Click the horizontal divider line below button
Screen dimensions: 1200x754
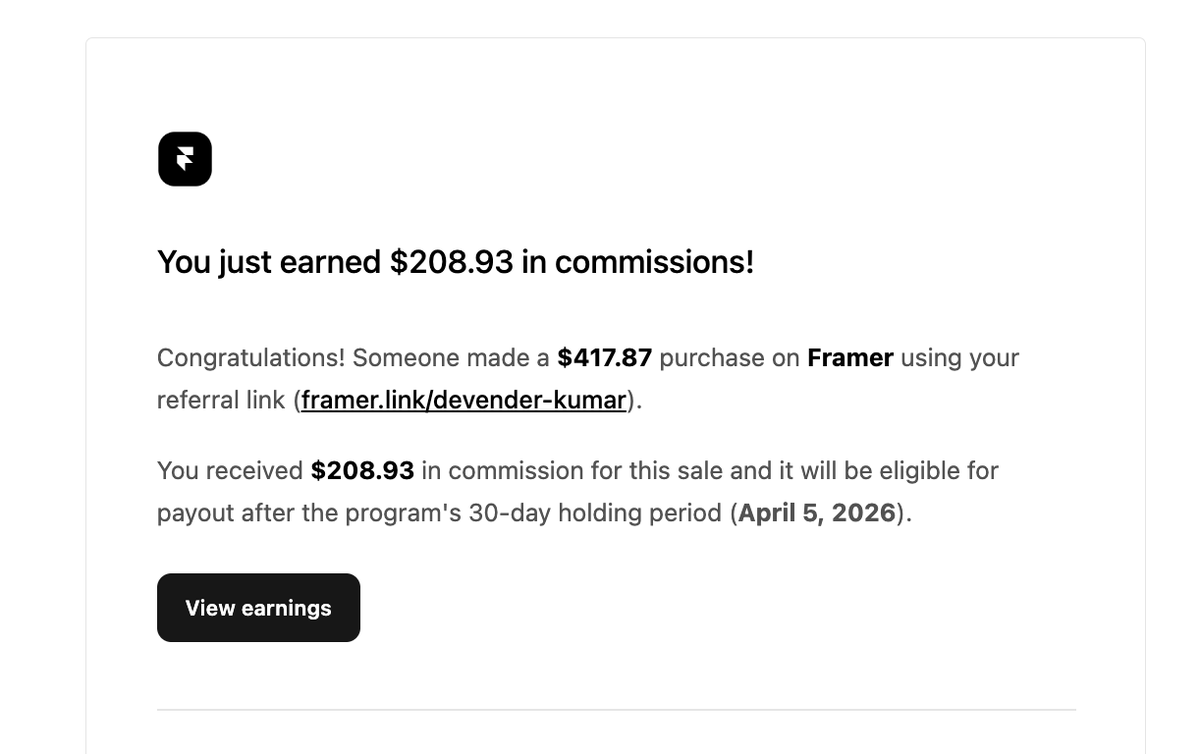tap(616, 710)
